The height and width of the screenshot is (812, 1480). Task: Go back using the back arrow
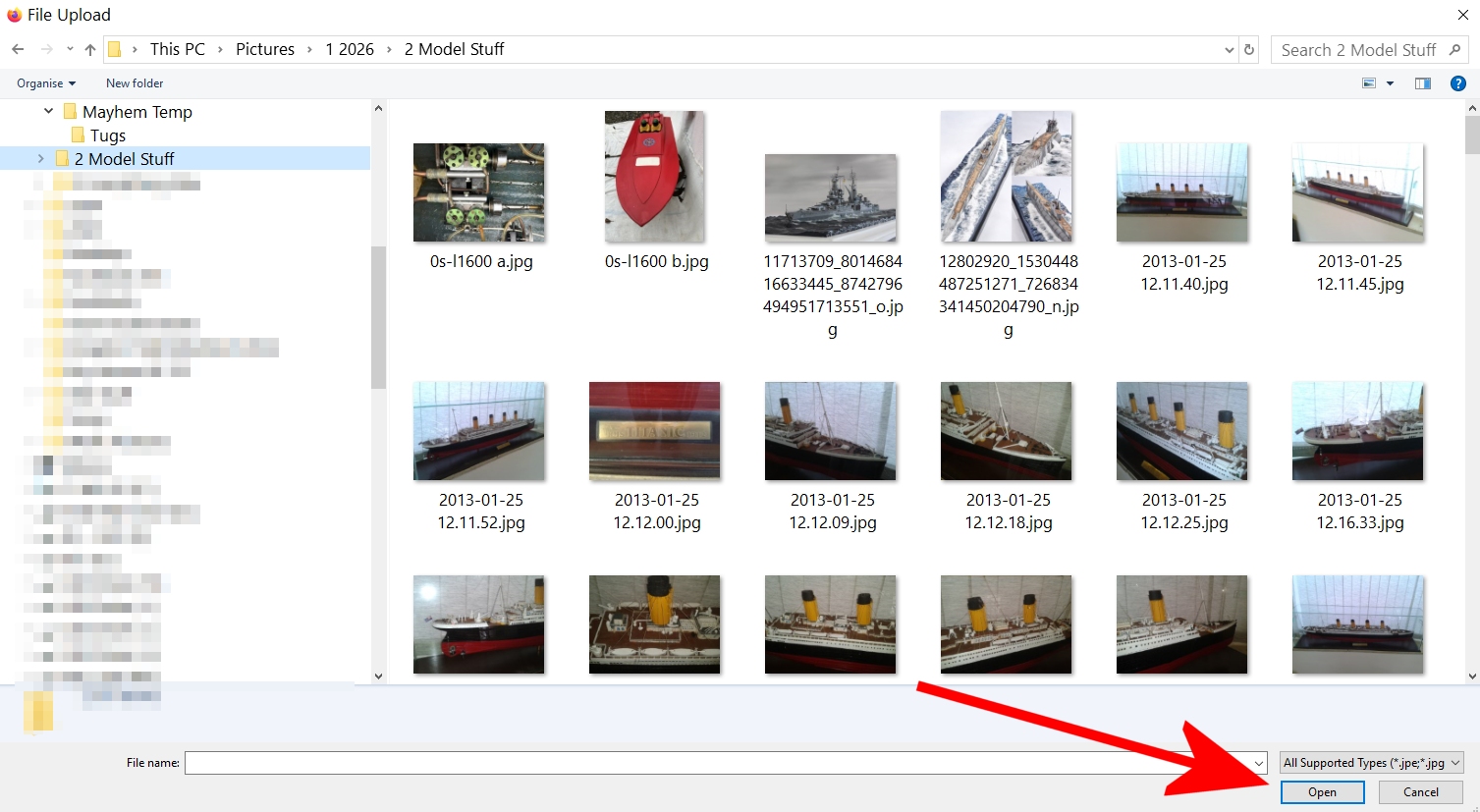(x=18, y=49)
